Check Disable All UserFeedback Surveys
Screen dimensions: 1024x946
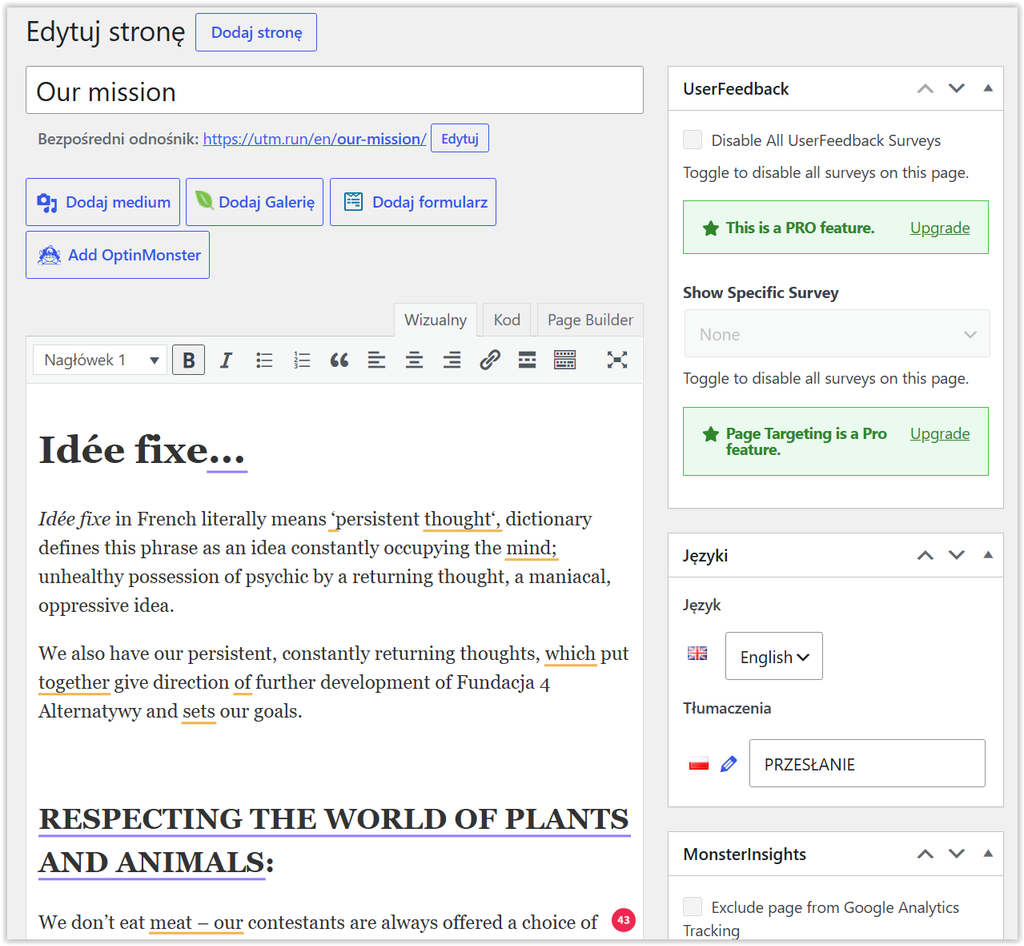click(x=692, y=140)
